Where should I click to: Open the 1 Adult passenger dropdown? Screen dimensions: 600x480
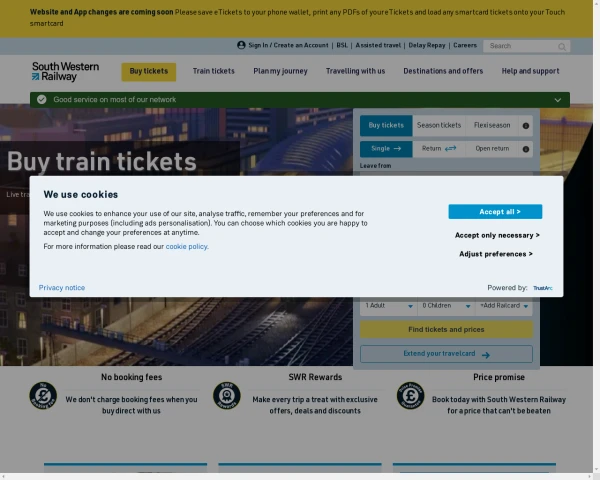(x=389, y=306)
